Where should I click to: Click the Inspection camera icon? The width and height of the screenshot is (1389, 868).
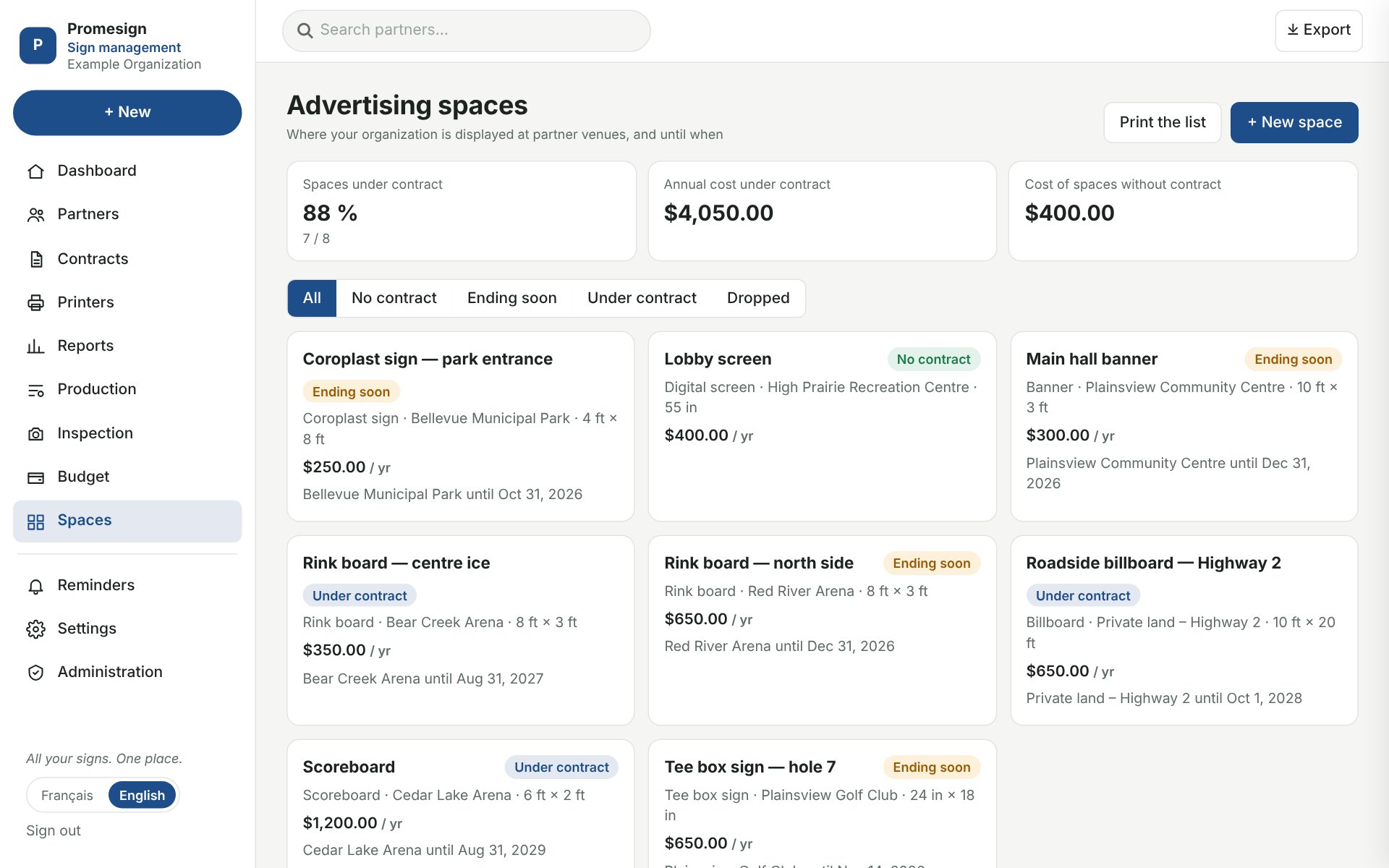click(x=35, y=433)
